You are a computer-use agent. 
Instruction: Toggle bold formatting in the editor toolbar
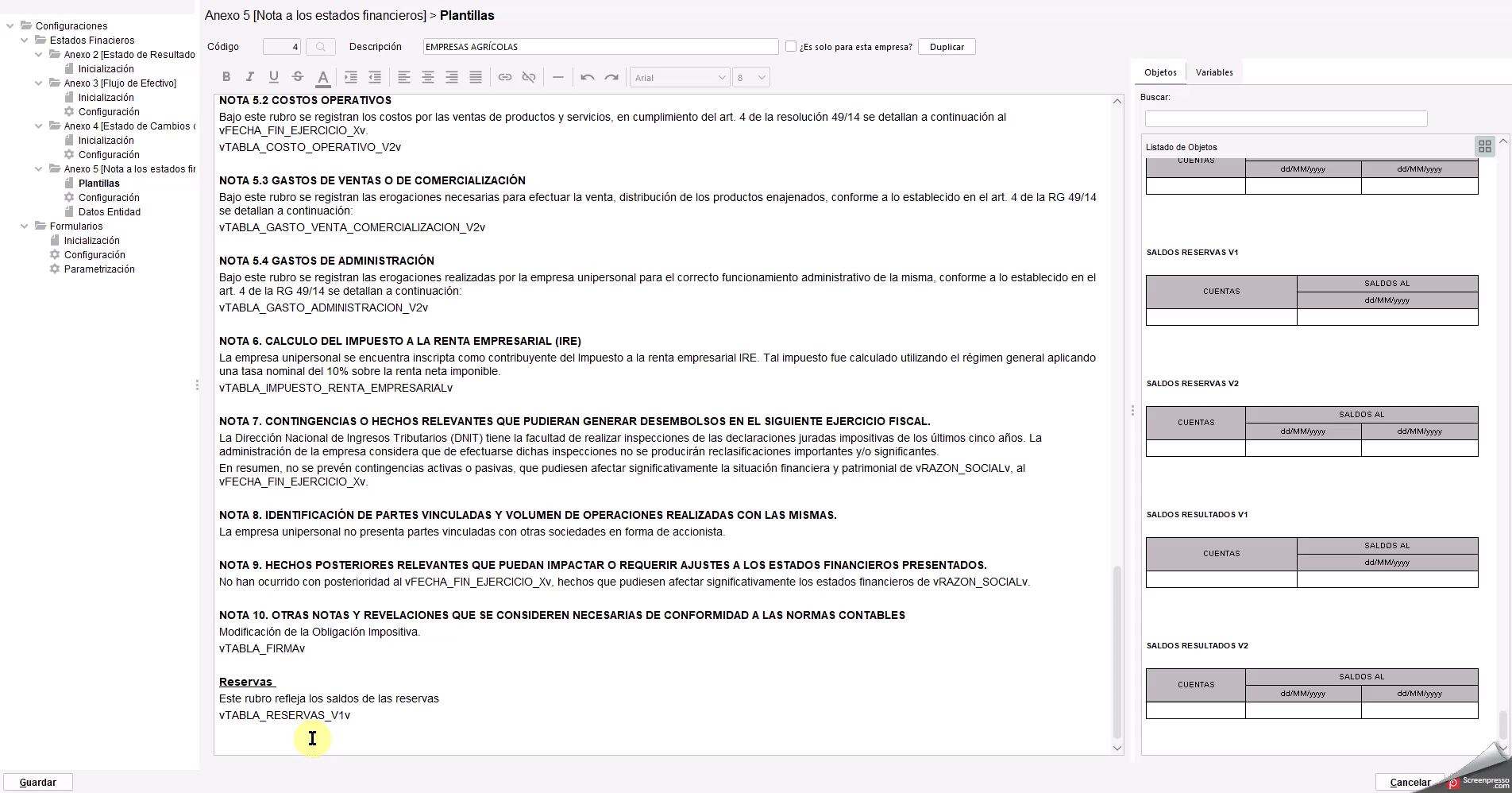226,77
